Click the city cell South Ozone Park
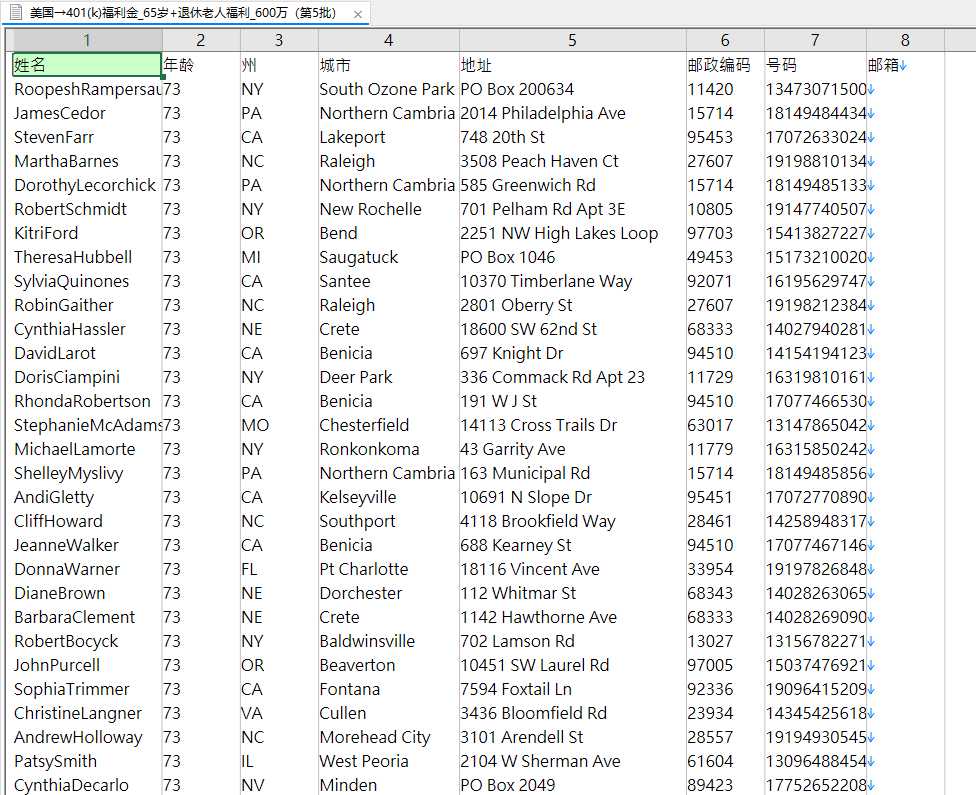 point(387,89)
